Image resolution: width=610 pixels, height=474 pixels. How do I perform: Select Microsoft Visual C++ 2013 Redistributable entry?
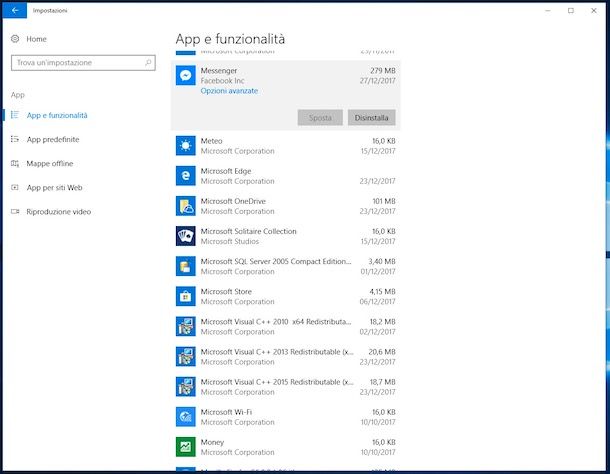(277, 352)
